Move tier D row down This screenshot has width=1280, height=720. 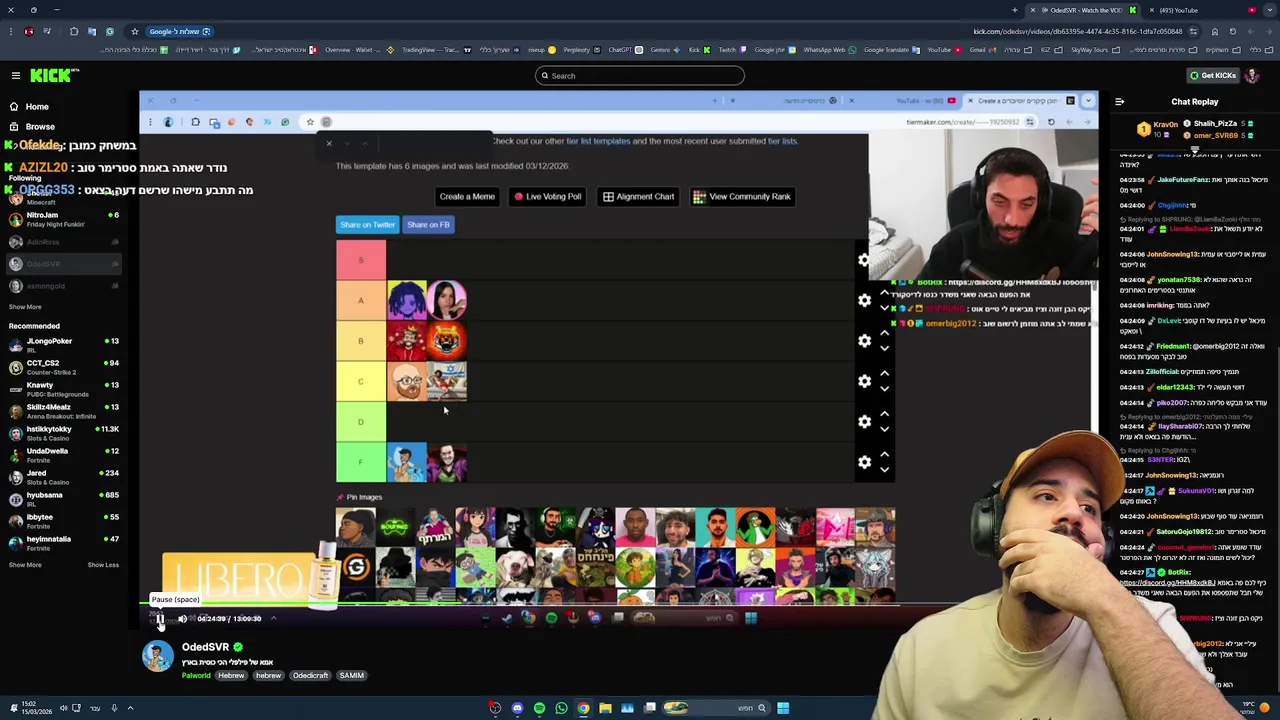(x=884, y=430)
